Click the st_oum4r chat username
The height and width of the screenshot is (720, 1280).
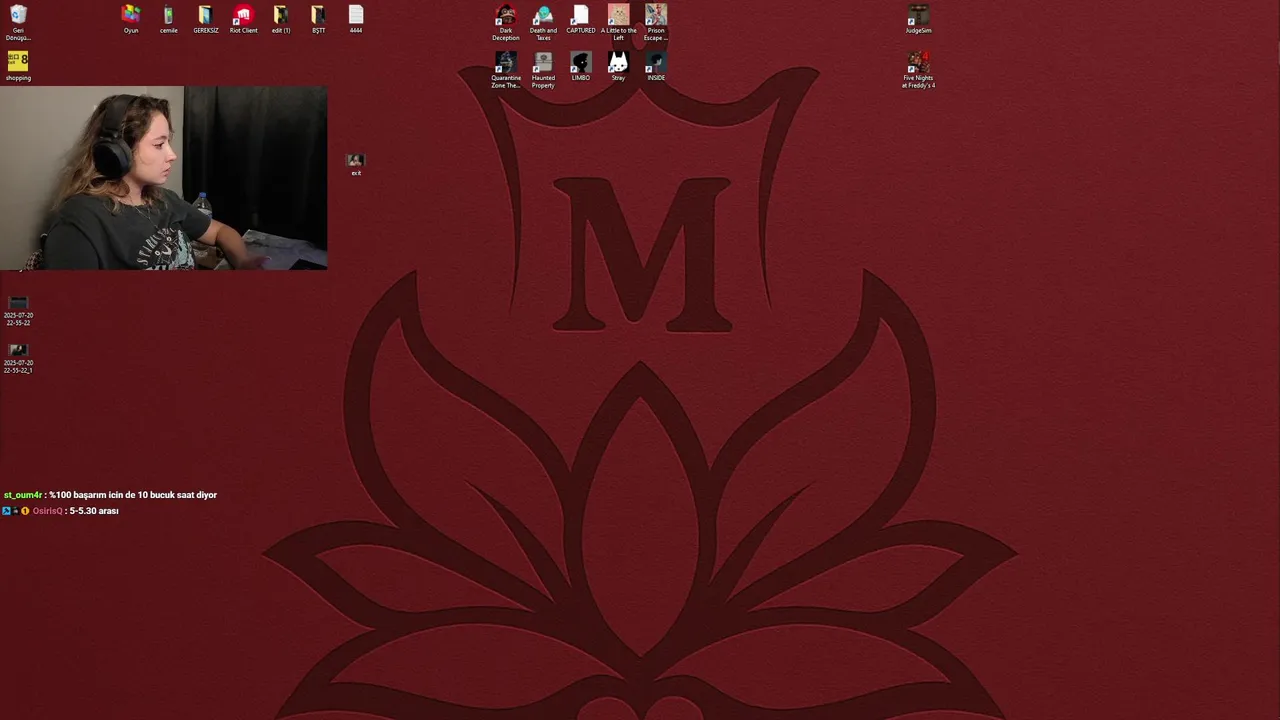pyautogui.click(x=23, y=495)
